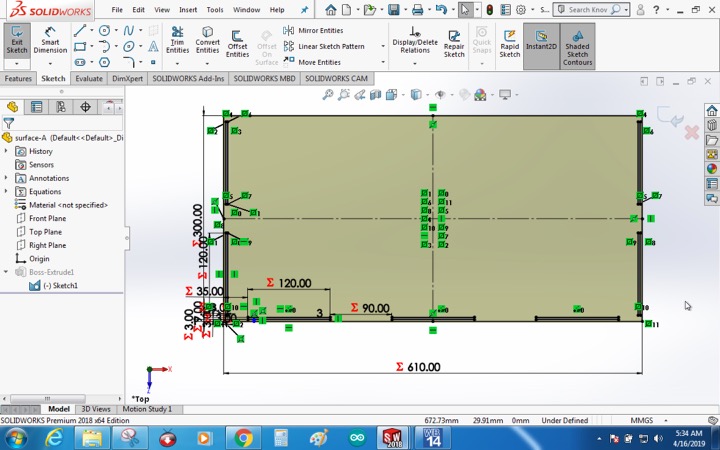The height and width of the screenshot is (450, 720).
Task: Click Offset Entities tool
Action: (x=237, y=44)
